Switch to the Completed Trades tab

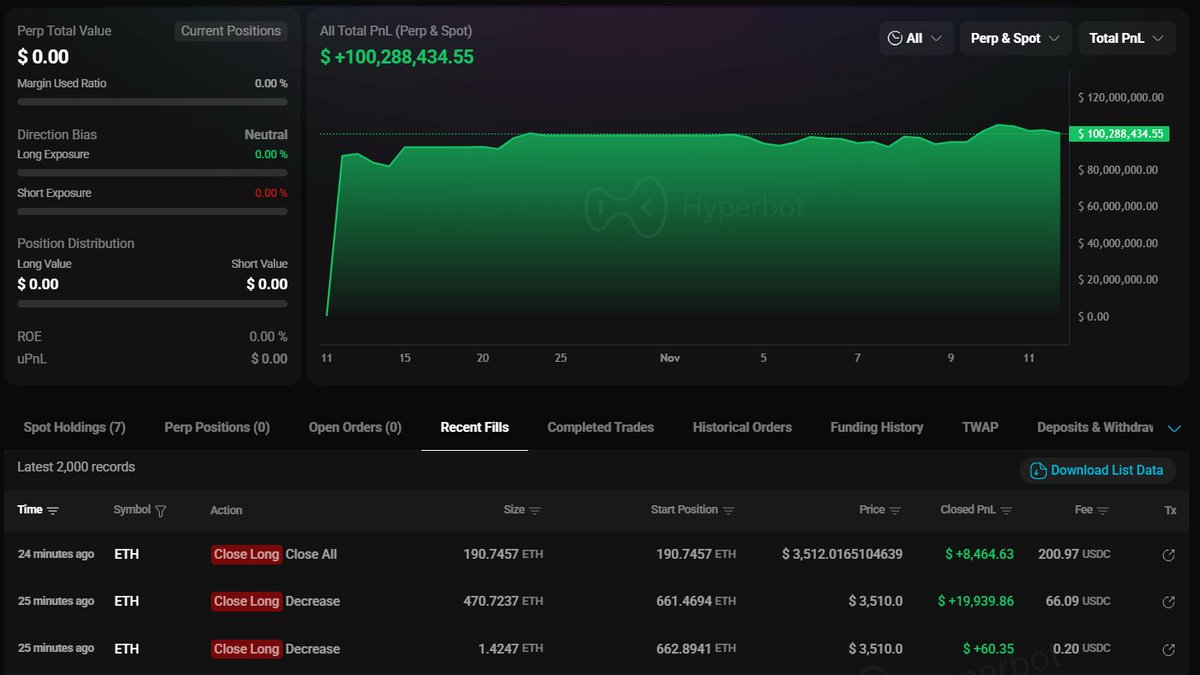[x=600, y=427]
